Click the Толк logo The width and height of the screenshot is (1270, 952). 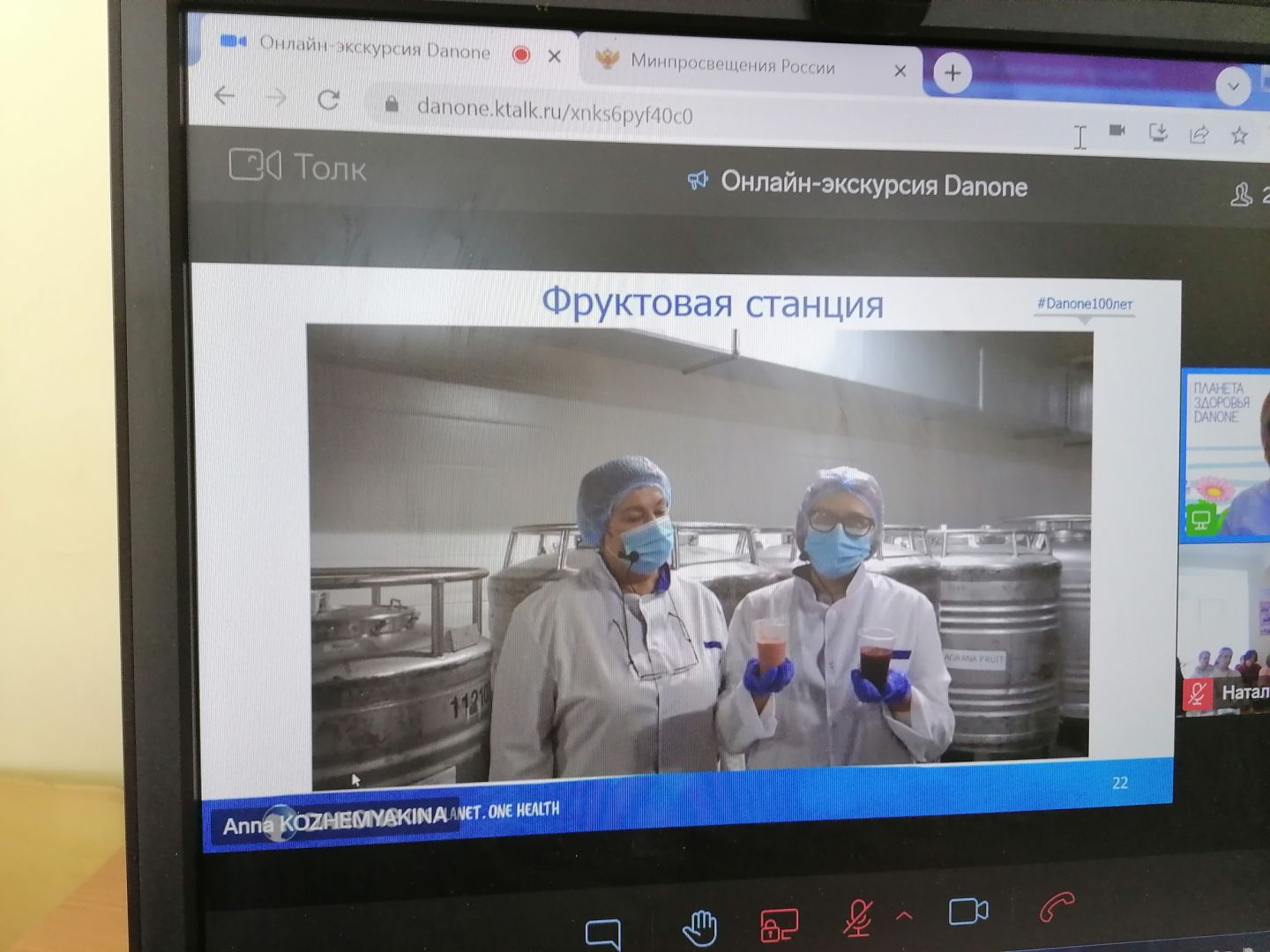click(297, 165)
